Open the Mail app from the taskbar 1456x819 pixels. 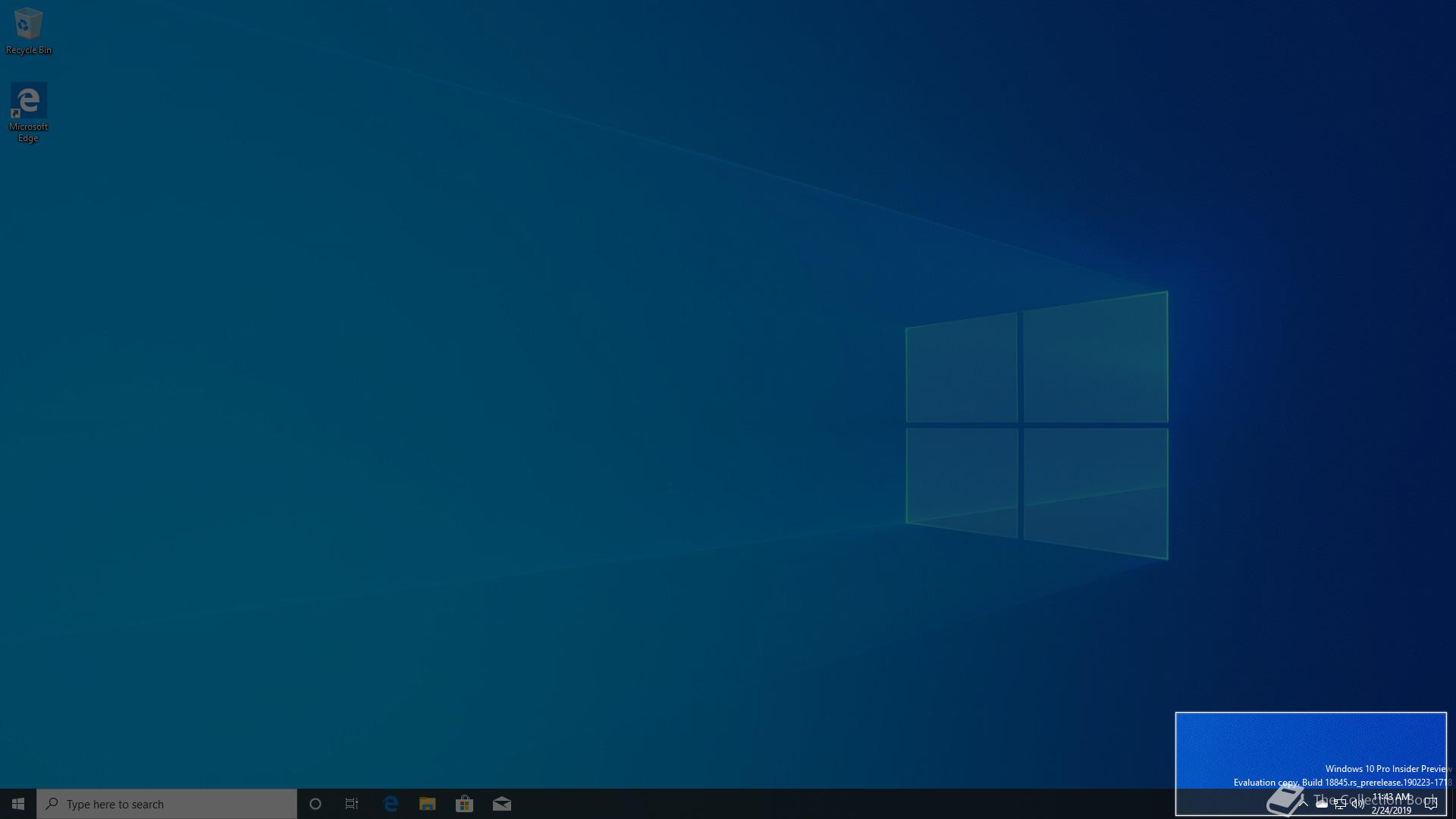501,804
